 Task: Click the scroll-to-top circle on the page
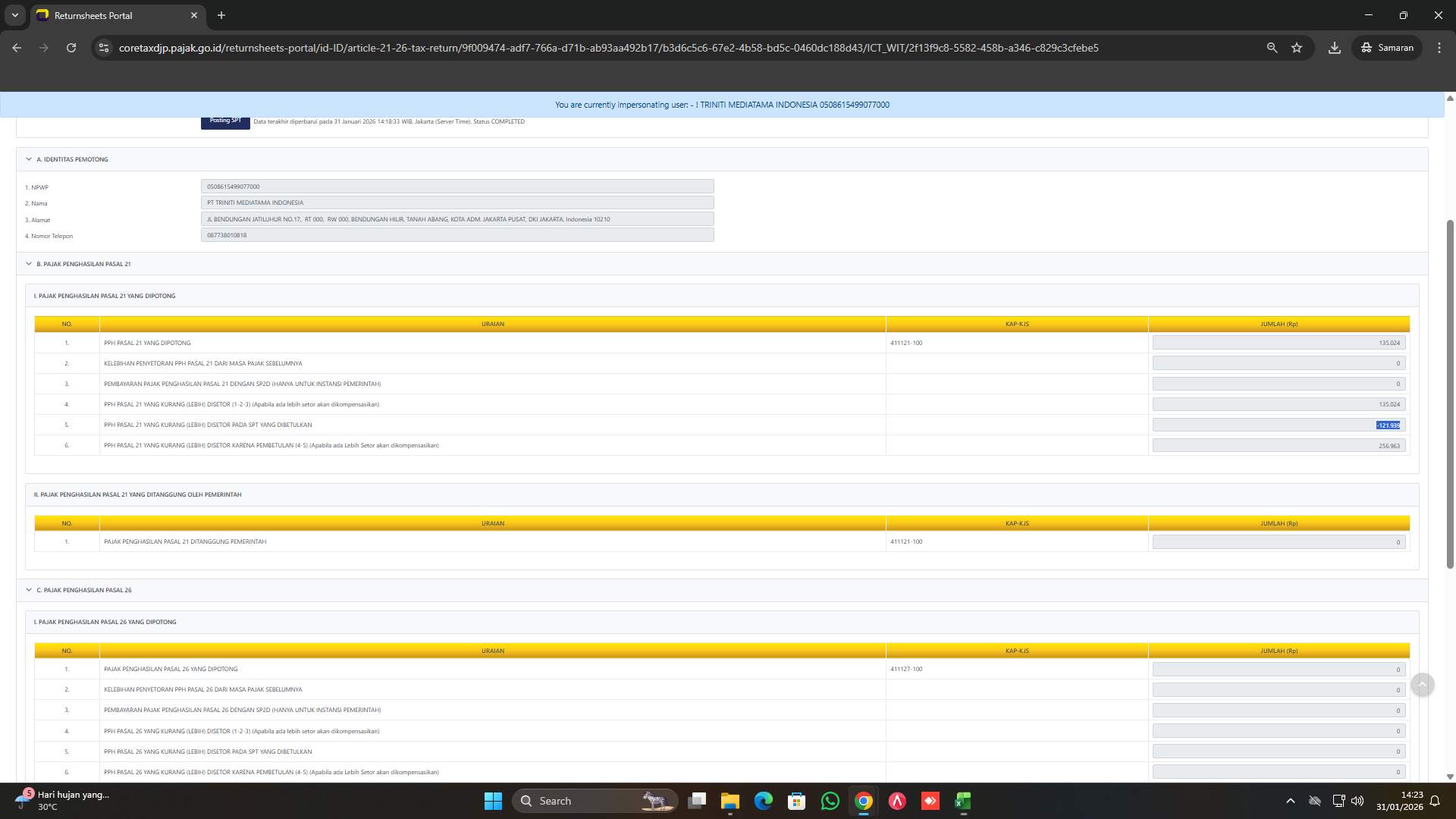1423,685
